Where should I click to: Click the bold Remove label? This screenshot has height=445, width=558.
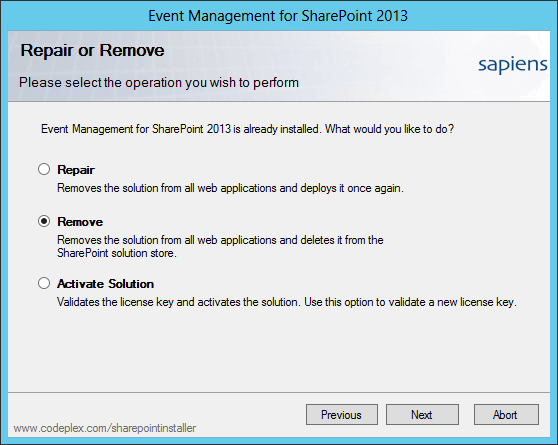pyautogui.click(x=80, y=222)
